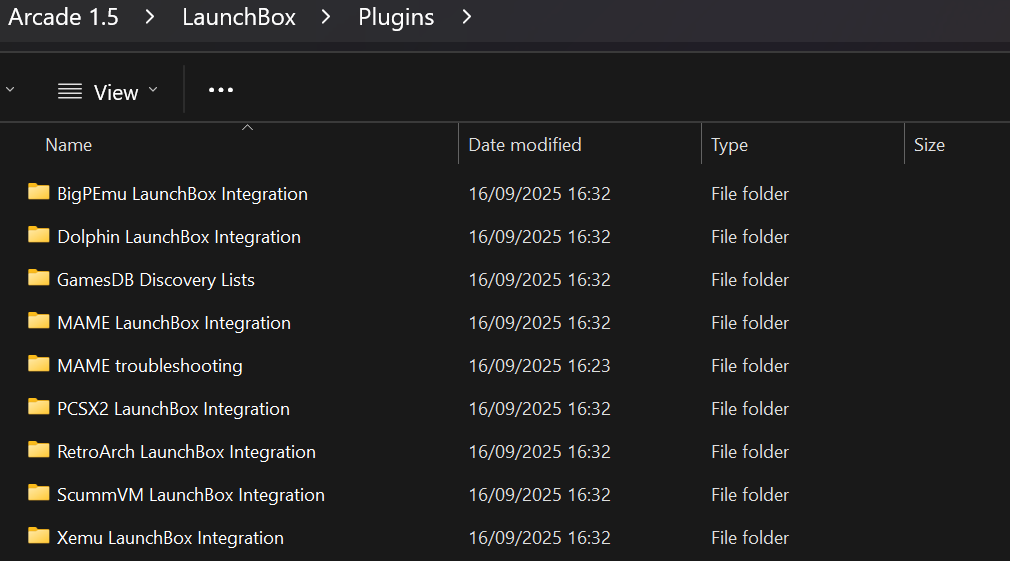Click the MAME troubleshooting folder icon

[39, 364]
